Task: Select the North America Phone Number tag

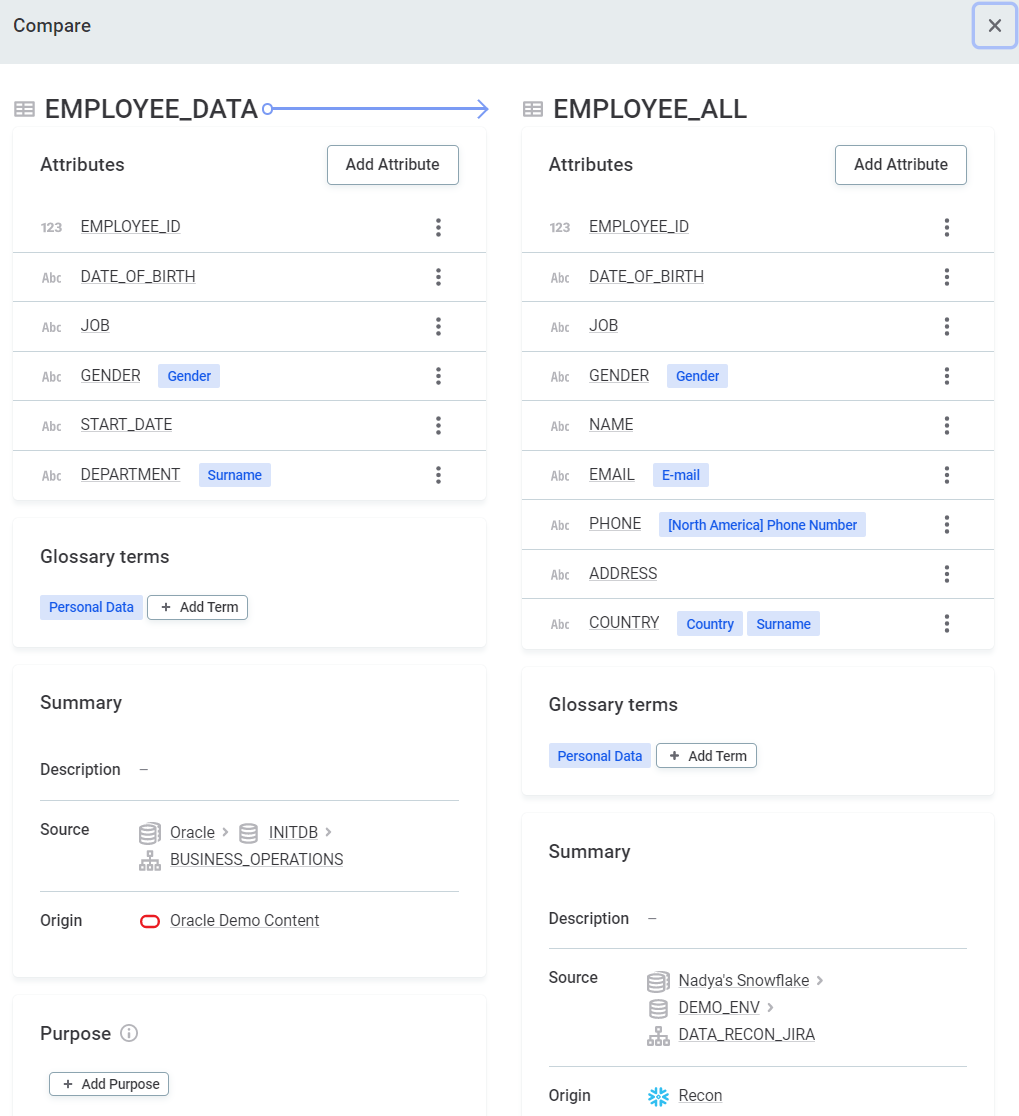Action: [762, 525]
